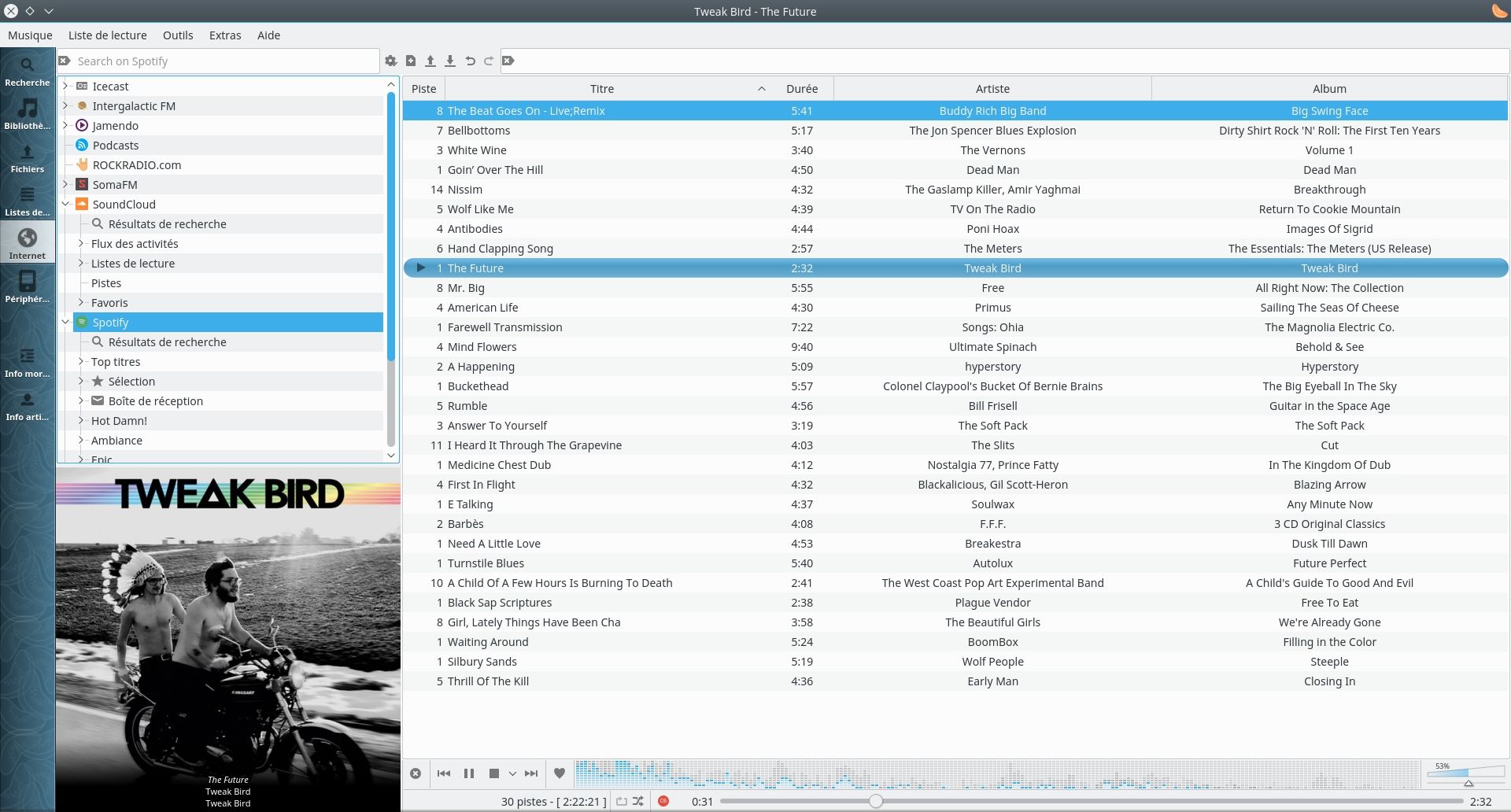Open the Info morceau sidebar tab
Screen dimensions: 1511x812
(28, 360)
